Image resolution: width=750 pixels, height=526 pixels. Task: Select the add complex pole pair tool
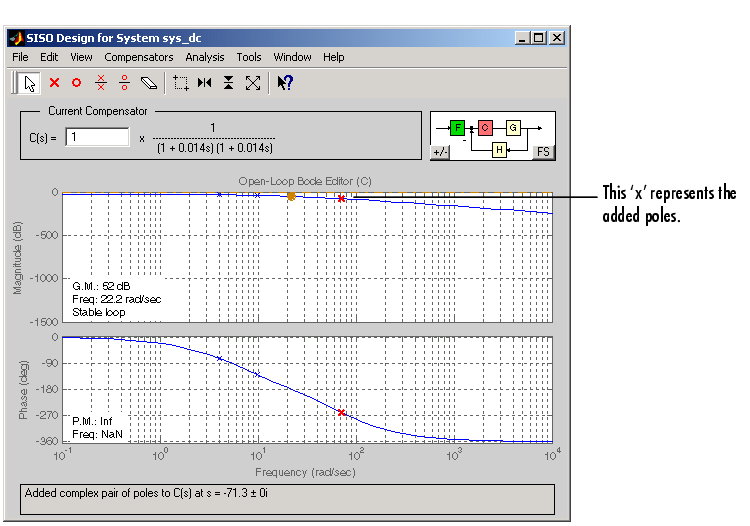[100, 83]
